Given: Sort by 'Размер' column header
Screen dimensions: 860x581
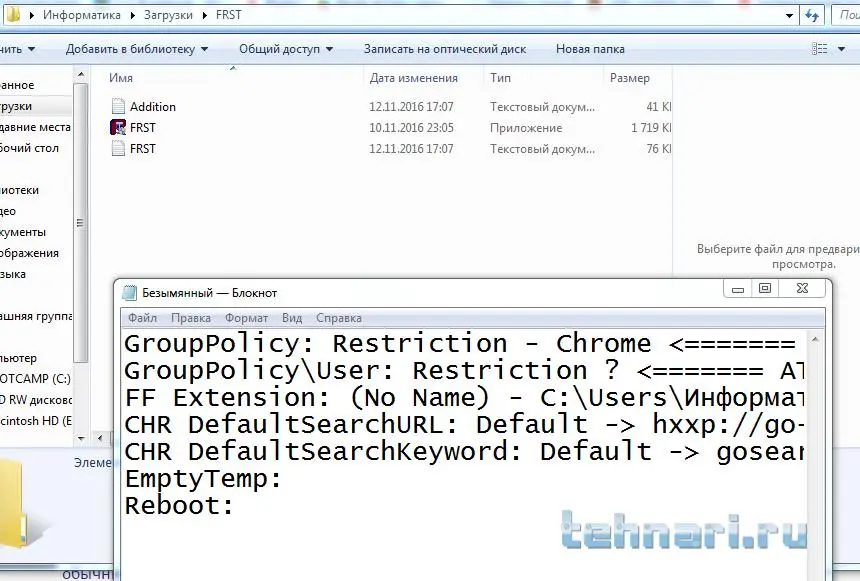Looking at the screenshot, I should (x=630, y=78).
